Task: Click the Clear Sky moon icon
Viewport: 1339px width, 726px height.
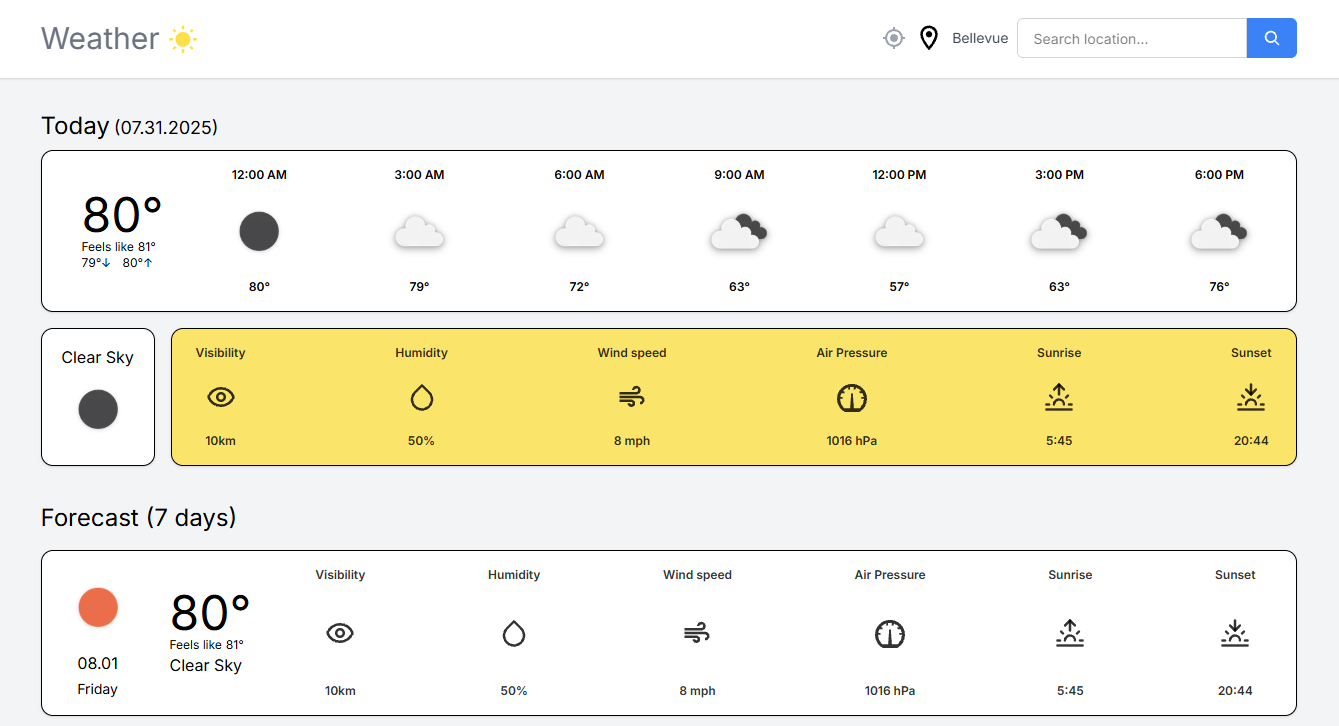Action: point(97,409)
